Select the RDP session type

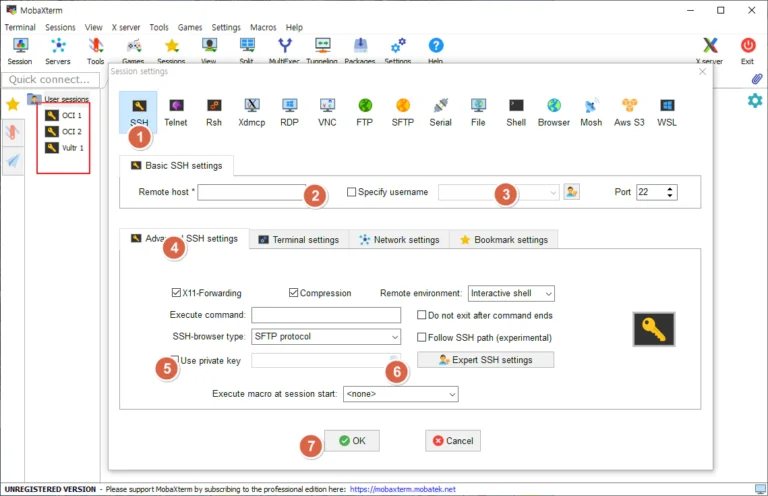coord(289,112)
